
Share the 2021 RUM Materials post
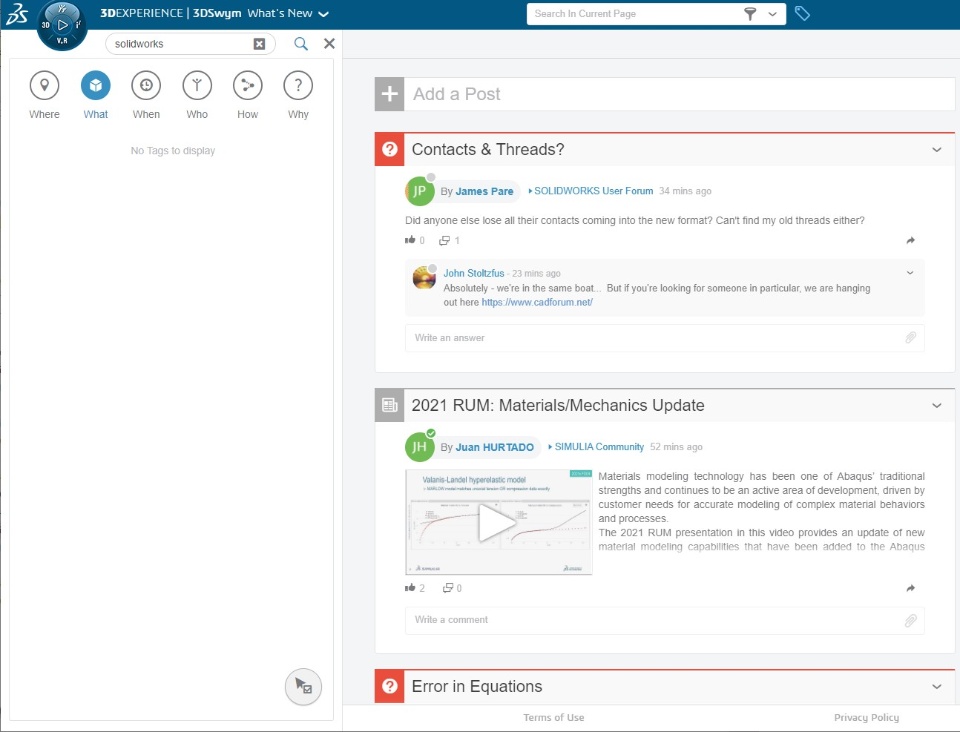point(910,588)
